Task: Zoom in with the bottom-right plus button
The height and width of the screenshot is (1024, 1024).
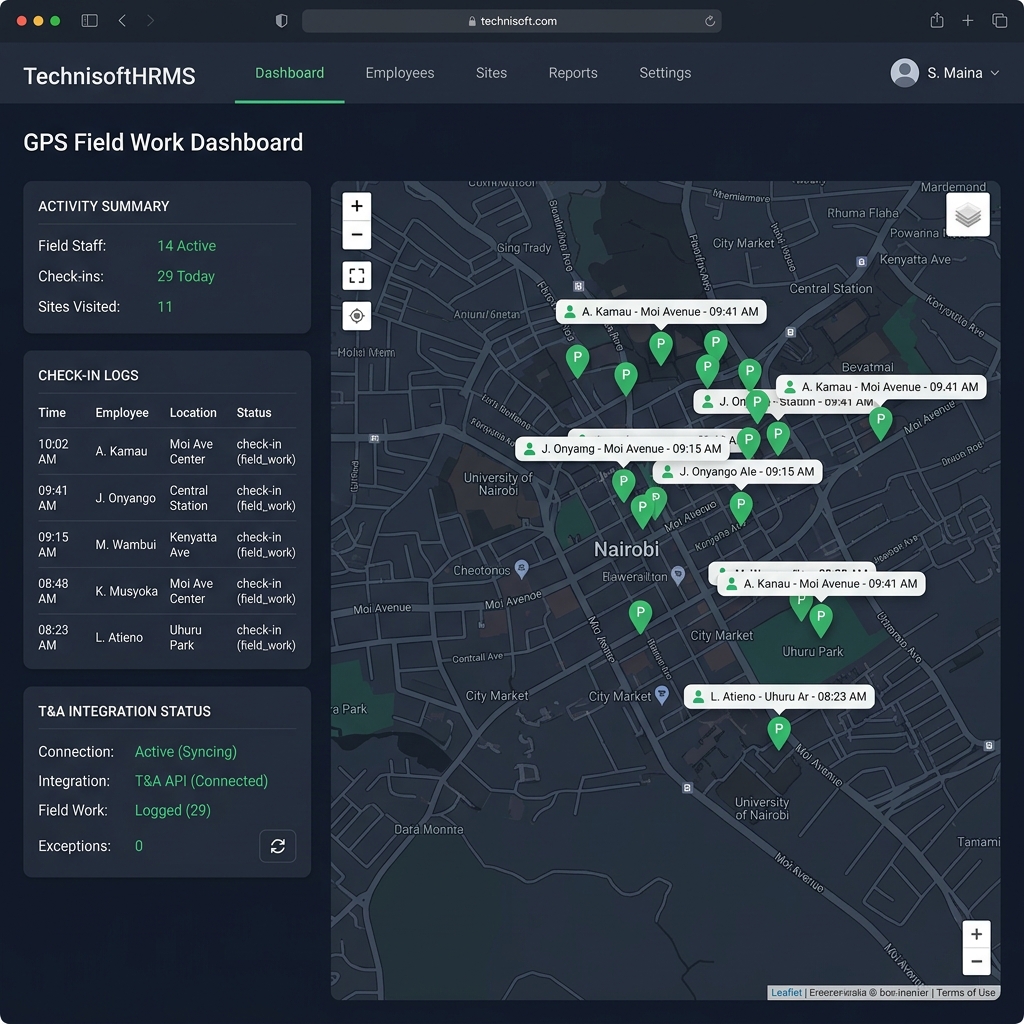Action: point(976,934)
